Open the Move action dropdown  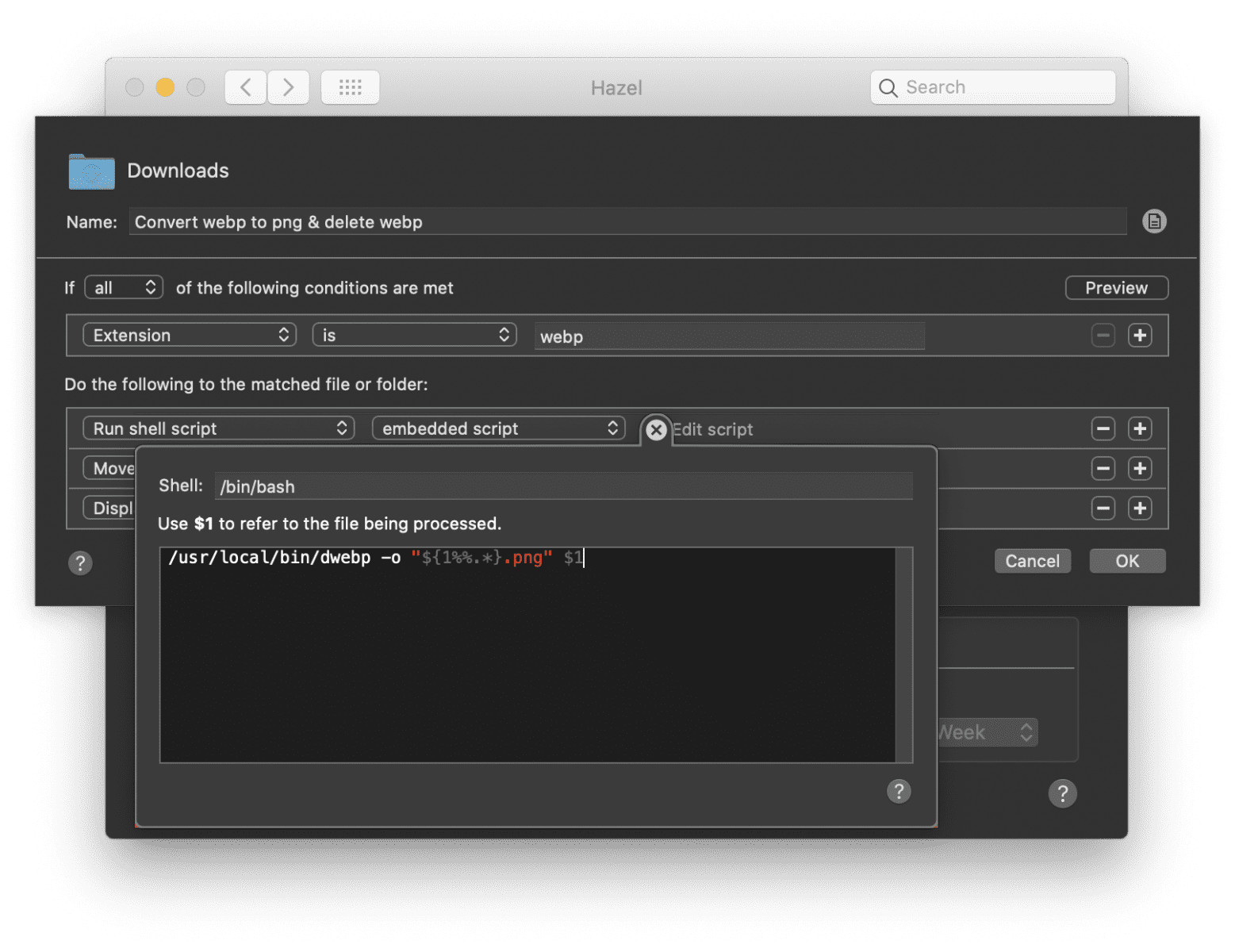point(109,468)
